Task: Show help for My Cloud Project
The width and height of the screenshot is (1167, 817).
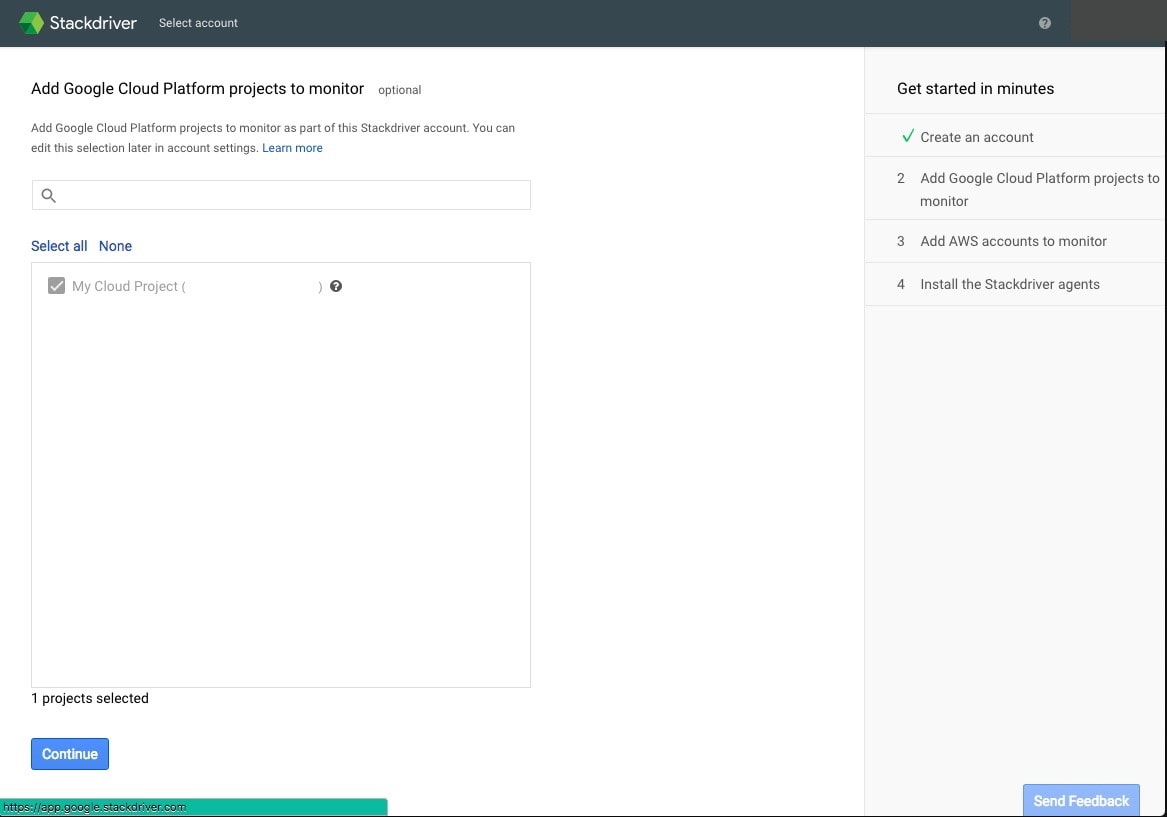Action: 336,286
